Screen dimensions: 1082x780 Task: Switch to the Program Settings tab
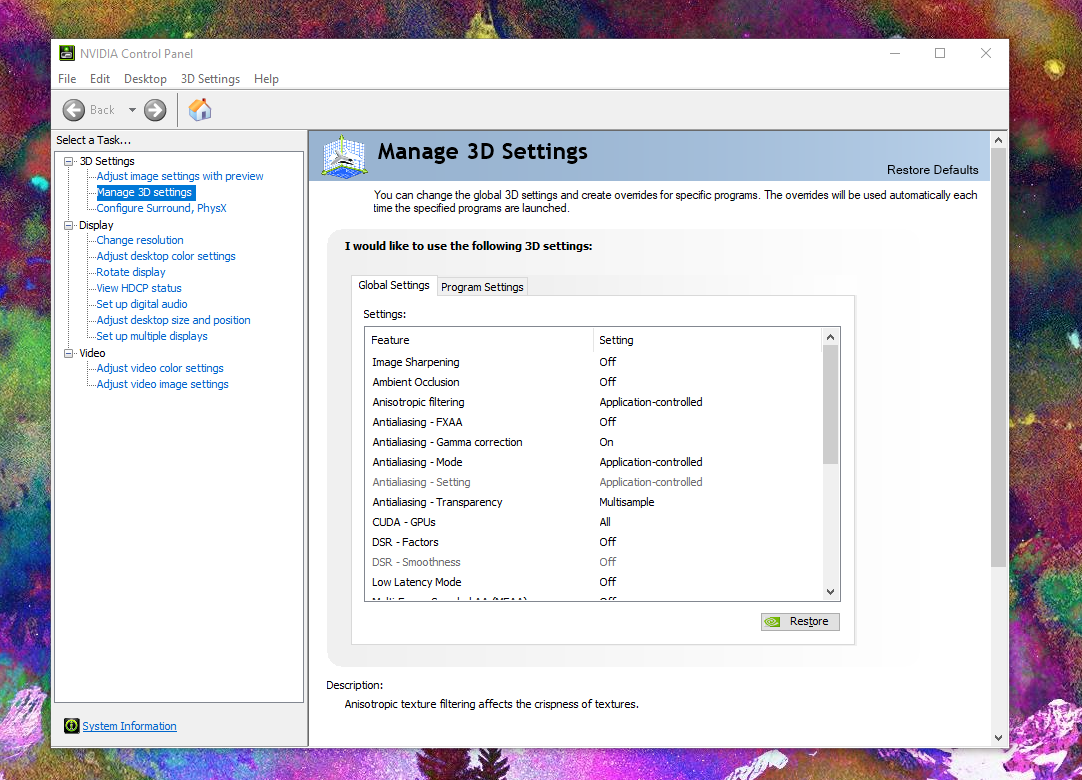[482, 287]
